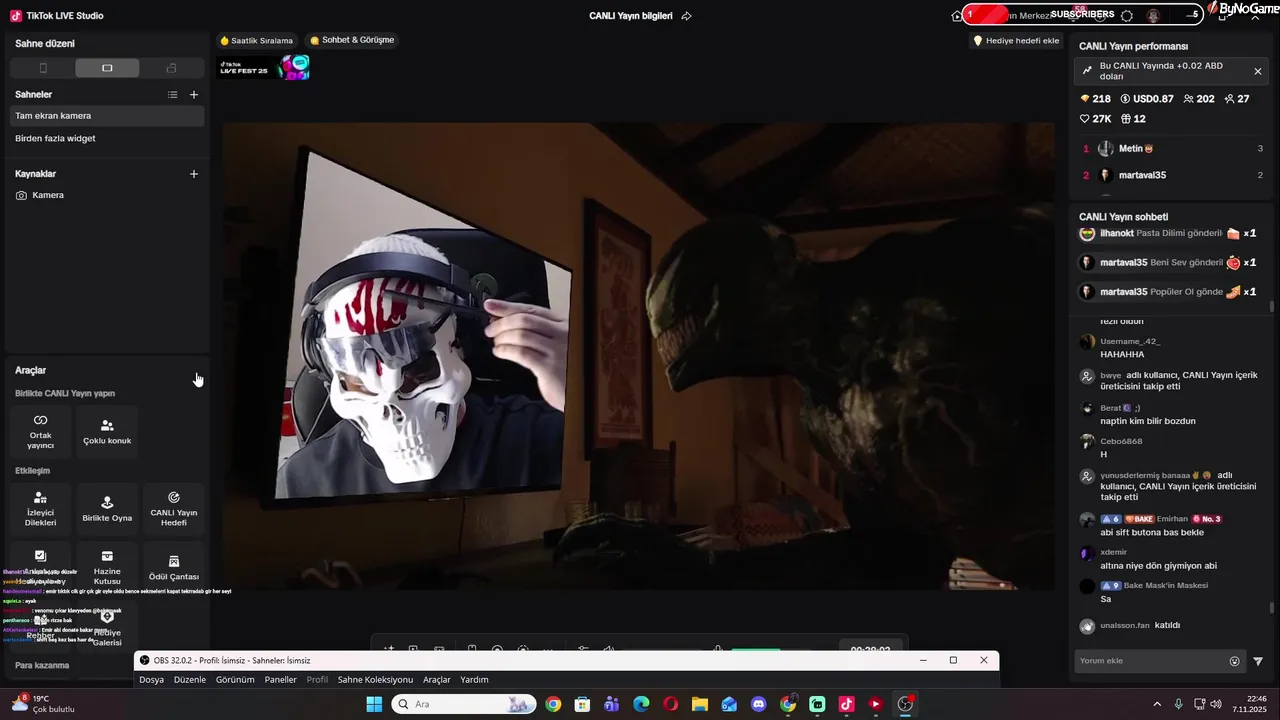Open the Görünüm menu in OBS
The image size is (1280, 720).
235,680
